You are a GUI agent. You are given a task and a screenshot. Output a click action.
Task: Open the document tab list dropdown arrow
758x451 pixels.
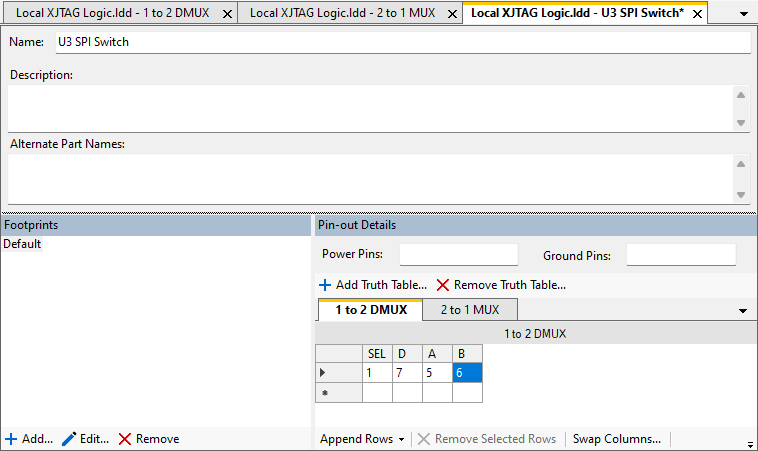[743, 14]
